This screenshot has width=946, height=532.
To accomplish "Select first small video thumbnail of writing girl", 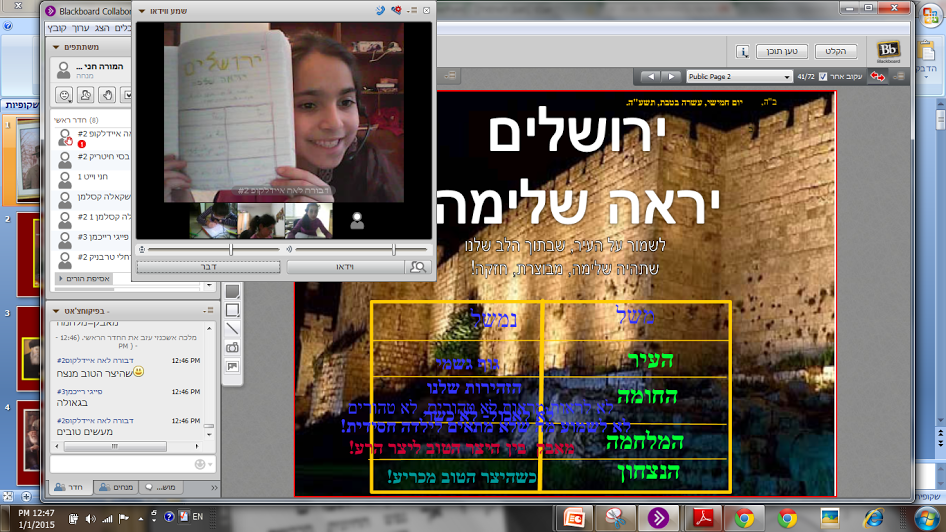I will [214, 221].
